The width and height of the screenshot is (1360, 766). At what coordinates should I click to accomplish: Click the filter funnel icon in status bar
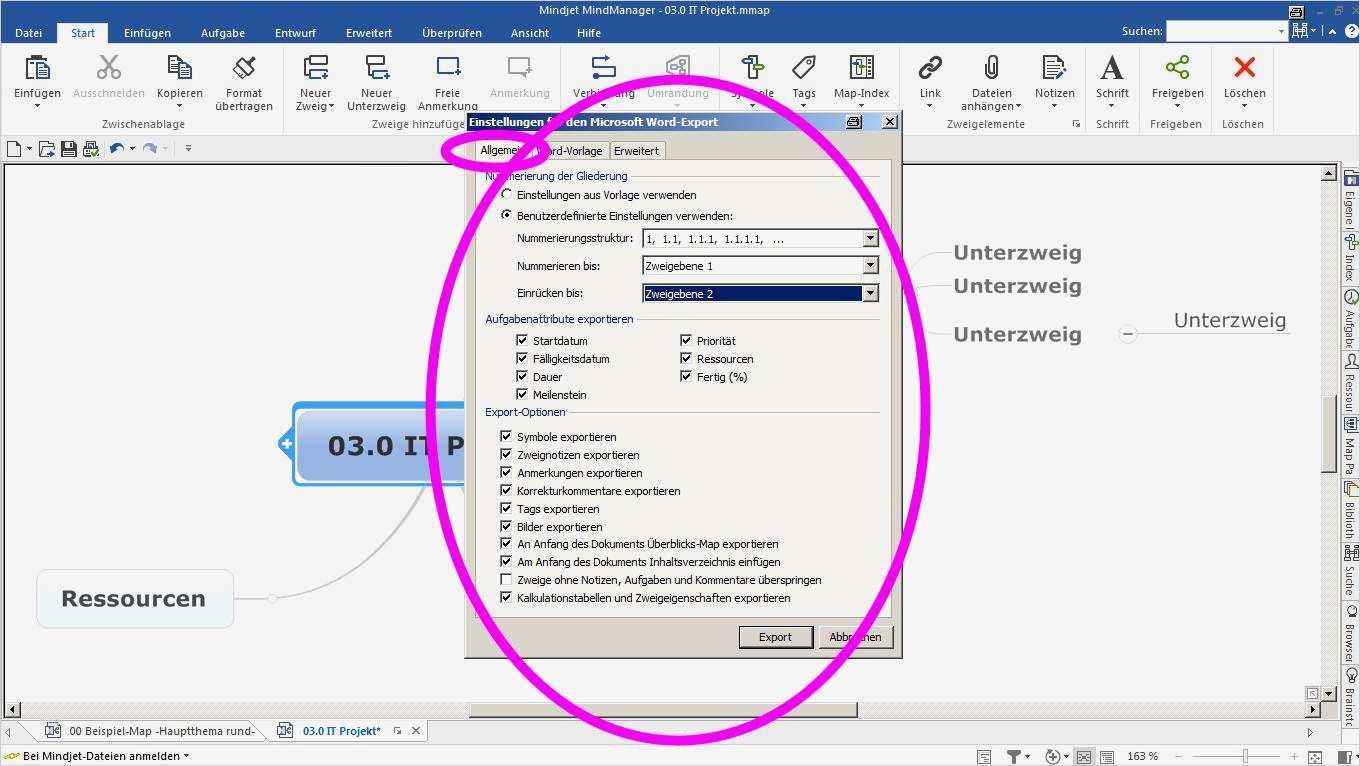click(x=1013, y=757)
